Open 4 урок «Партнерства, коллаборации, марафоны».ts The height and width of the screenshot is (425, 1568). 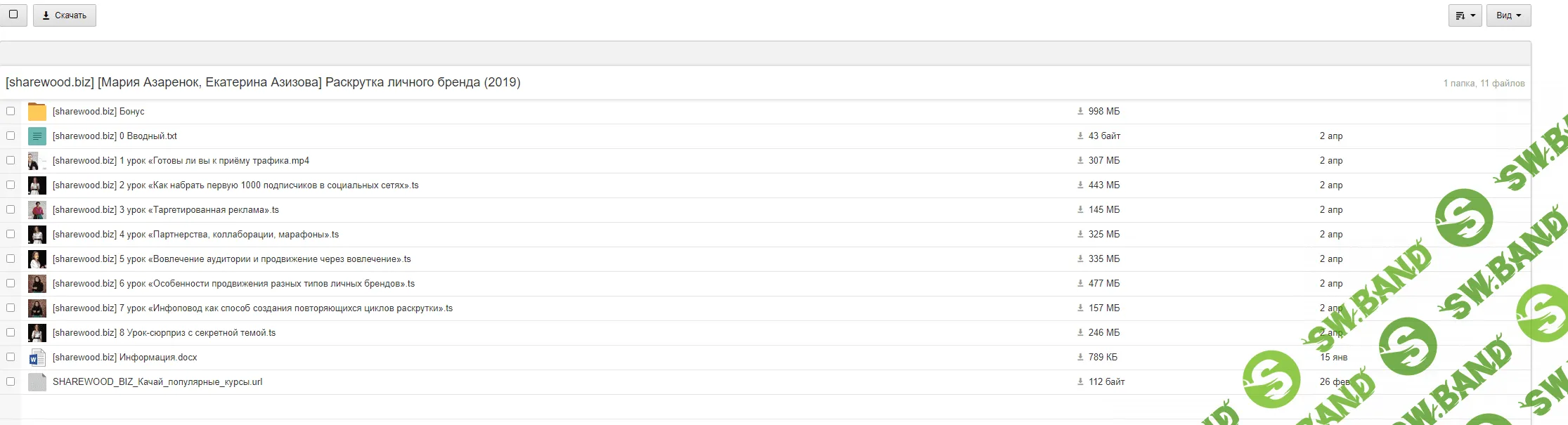pyautogui.click(x=195, y=235)
